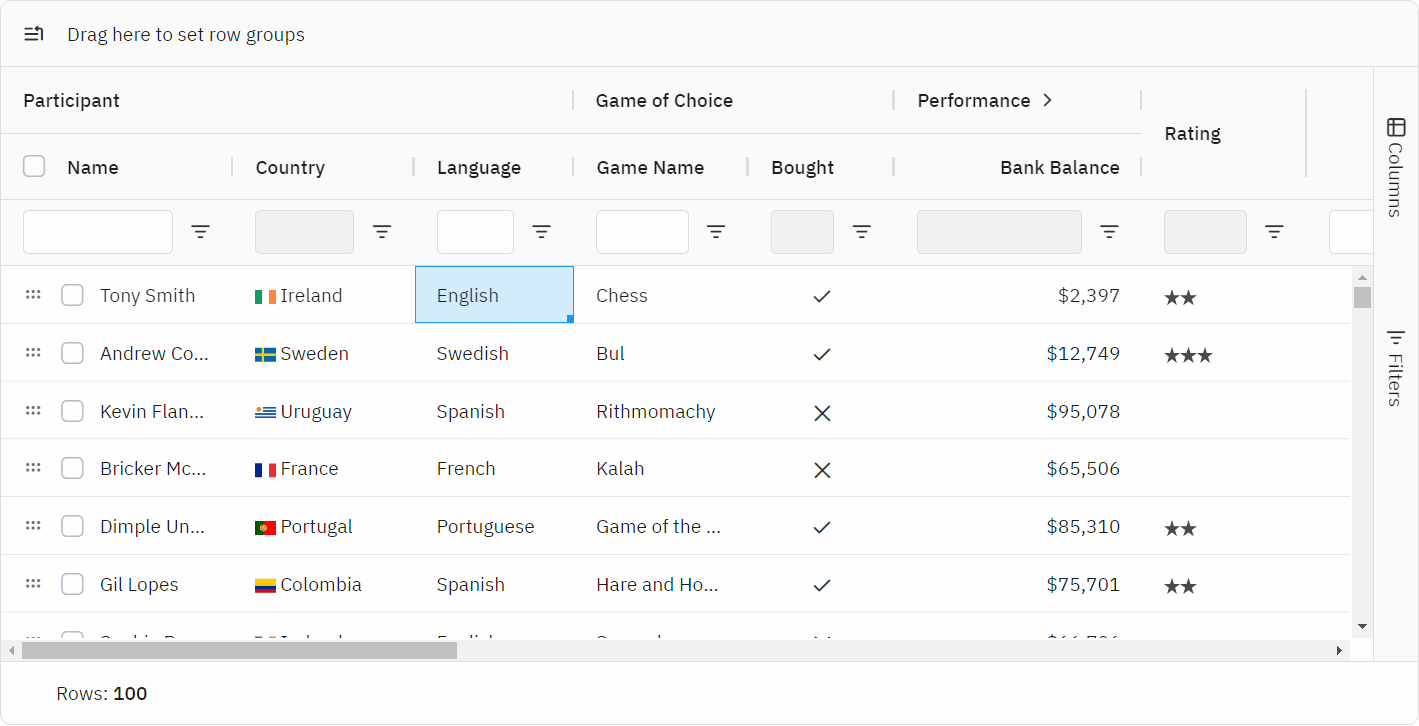This screenshot has width=1419, height=726.
Task: Open the Name column filter menu icon
Action: [x=201, y=232]
